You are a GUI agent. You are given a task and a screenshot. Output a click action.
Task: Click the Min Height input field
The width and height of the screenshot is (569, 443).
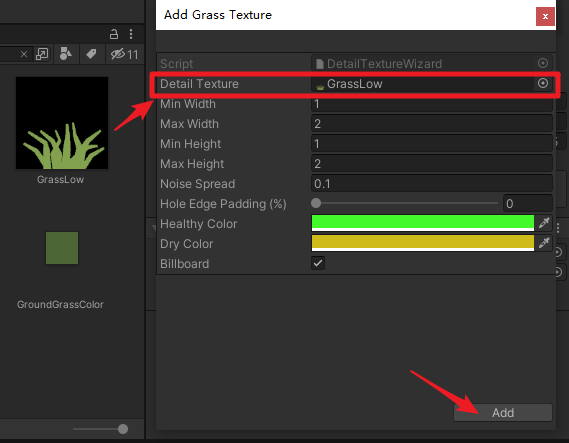coord(432,144)
